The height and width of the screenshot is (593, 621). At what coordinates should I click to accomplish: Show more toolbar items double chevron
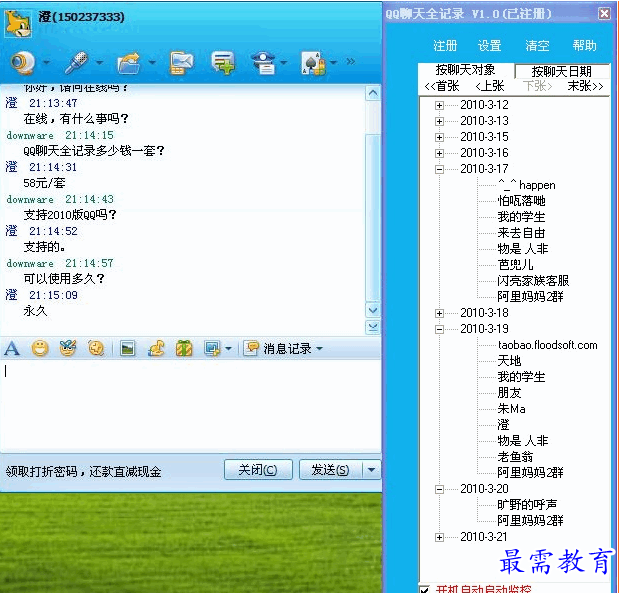tap(351, 62)
